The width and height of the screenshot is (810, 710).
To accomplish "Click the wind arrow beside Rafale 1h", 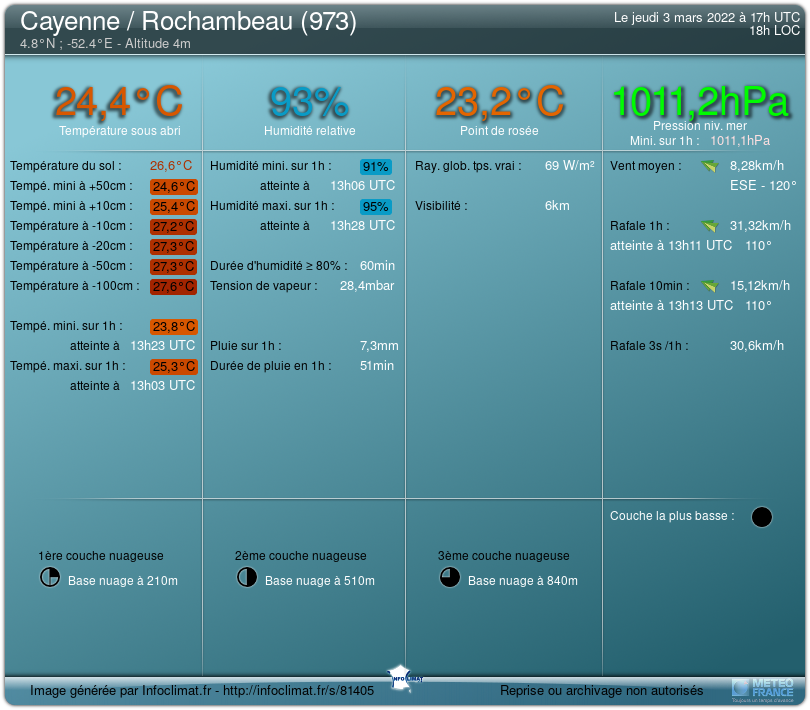I will (710, 226).
